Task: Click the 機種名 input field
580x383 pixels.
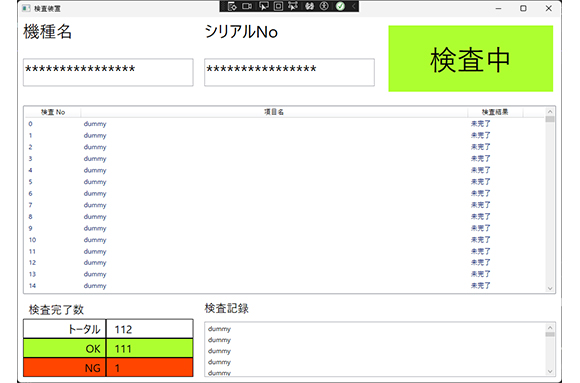Action: (x=108, y=72)
